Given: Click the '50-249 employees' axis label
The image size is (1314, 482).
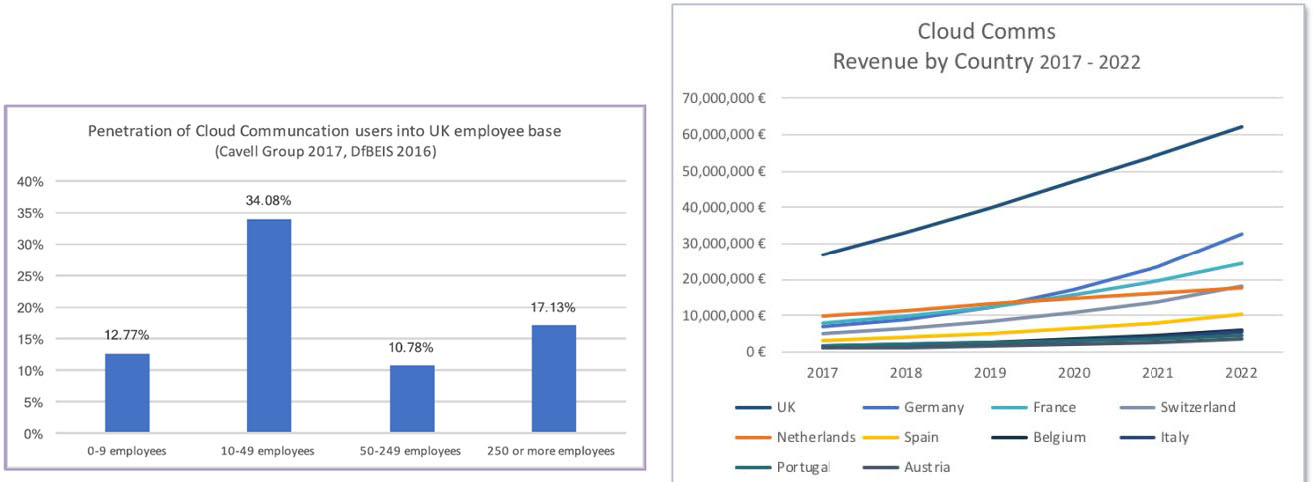Looking at the screenshot, I should point(412,451).
